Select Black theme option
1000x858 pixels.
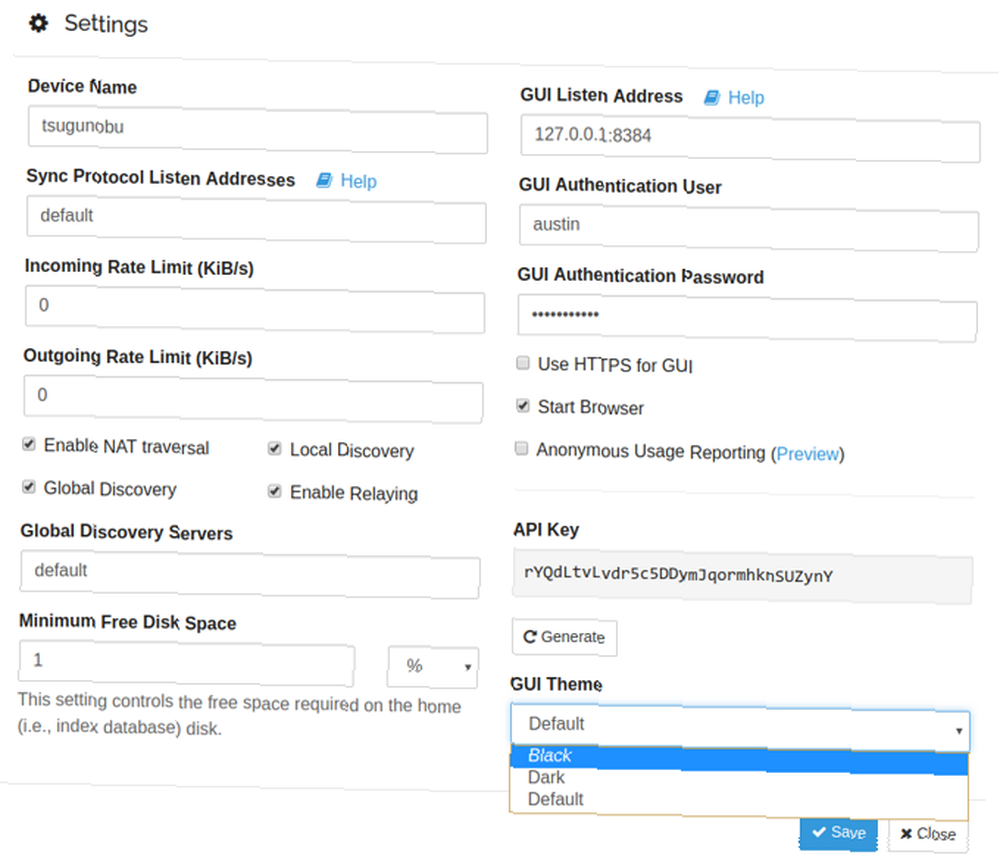coord(739,759)
